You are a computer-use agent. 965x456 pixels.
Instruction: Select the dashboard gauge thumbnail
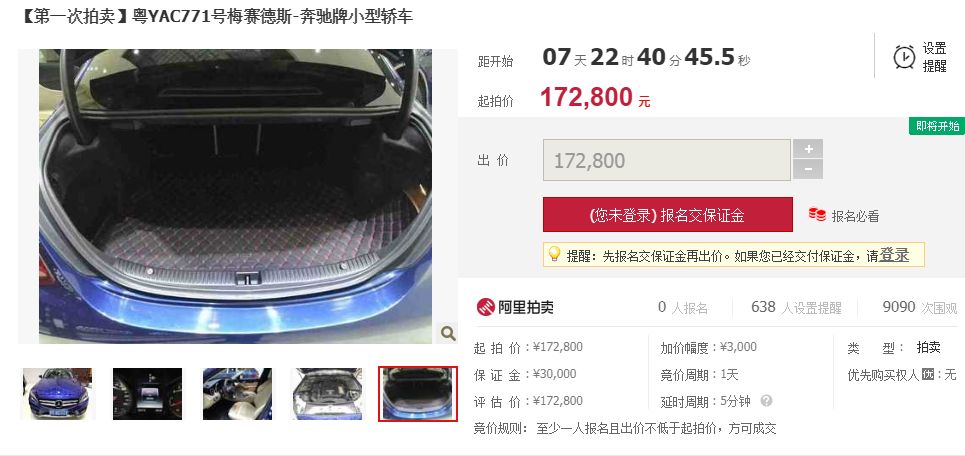(x=148, y=394)
